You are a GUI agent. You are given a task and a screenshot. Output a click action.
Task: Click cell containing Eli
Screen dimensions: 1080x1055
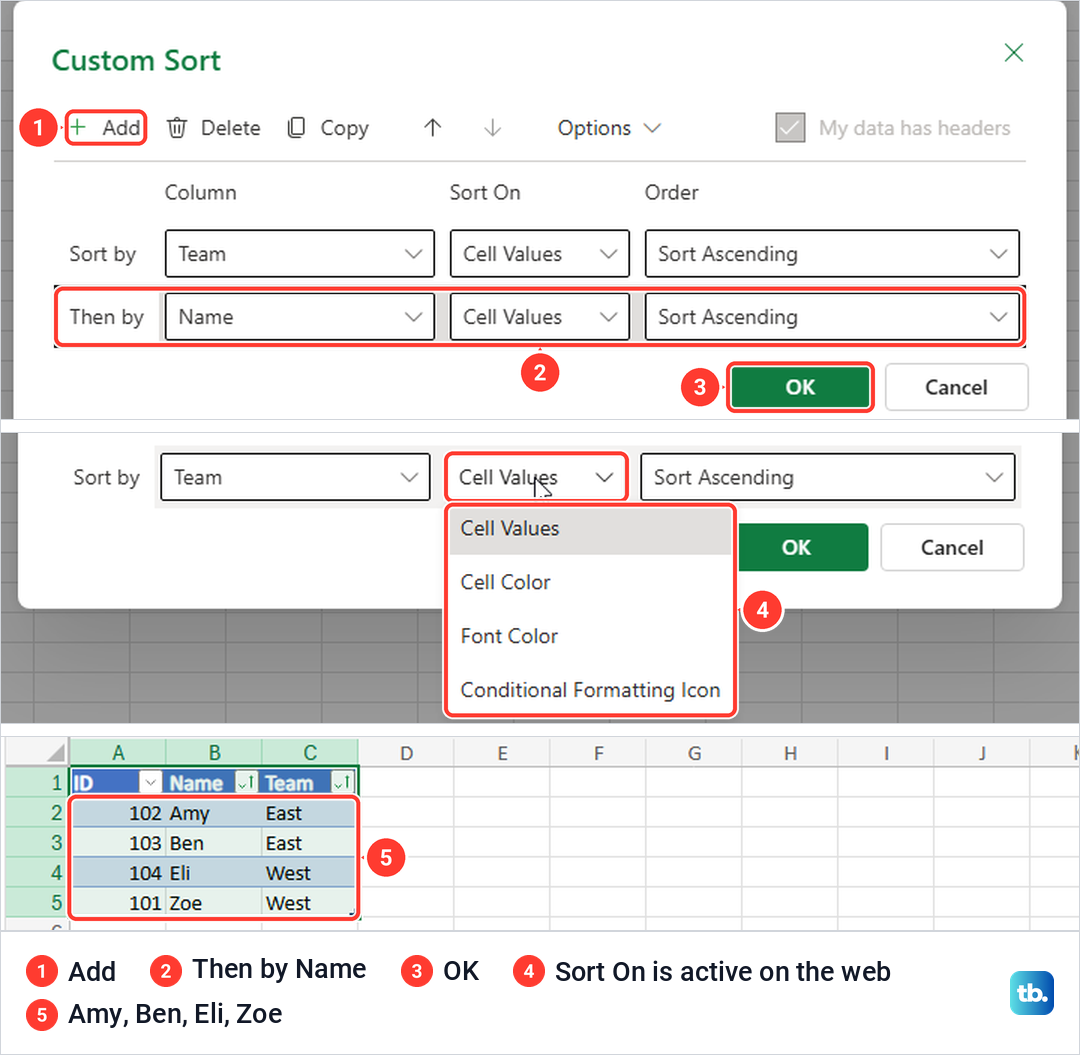click(214, 873)
